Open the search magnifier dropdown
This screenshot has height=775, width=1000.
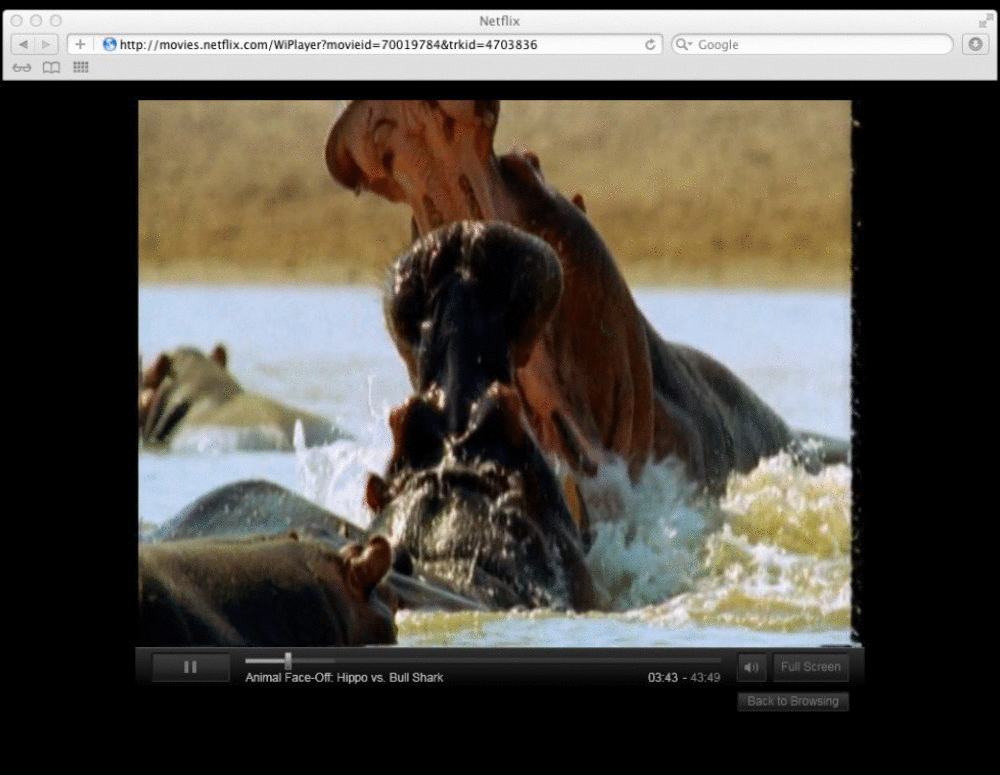684,44
